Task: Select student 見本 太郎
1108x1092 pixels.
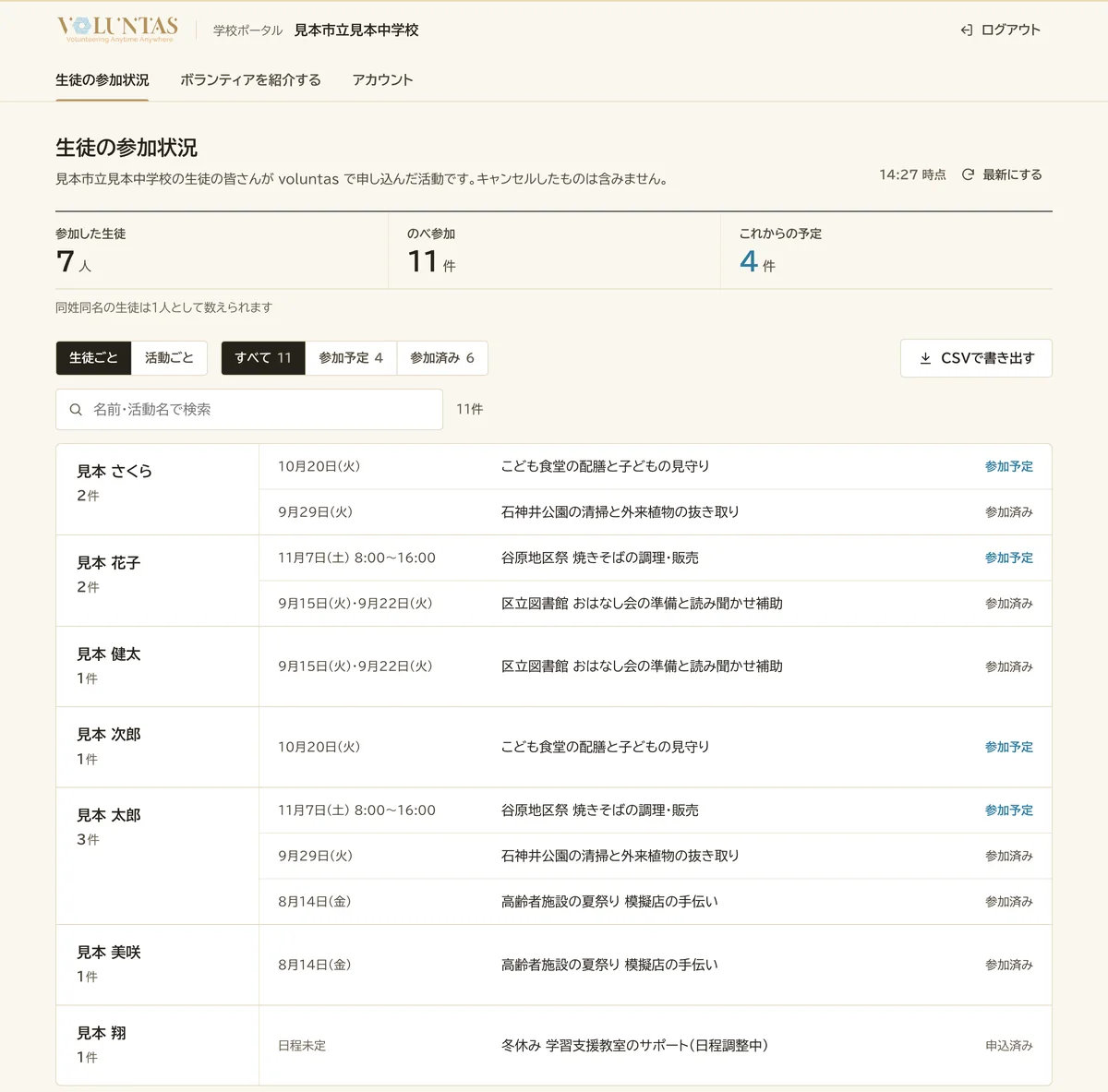Action: coord(109,815)
